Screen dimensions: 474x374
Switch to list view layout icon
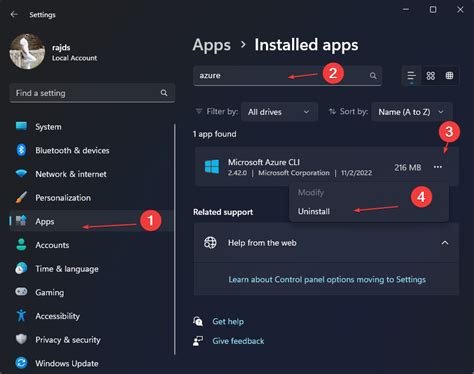(412, 76)
